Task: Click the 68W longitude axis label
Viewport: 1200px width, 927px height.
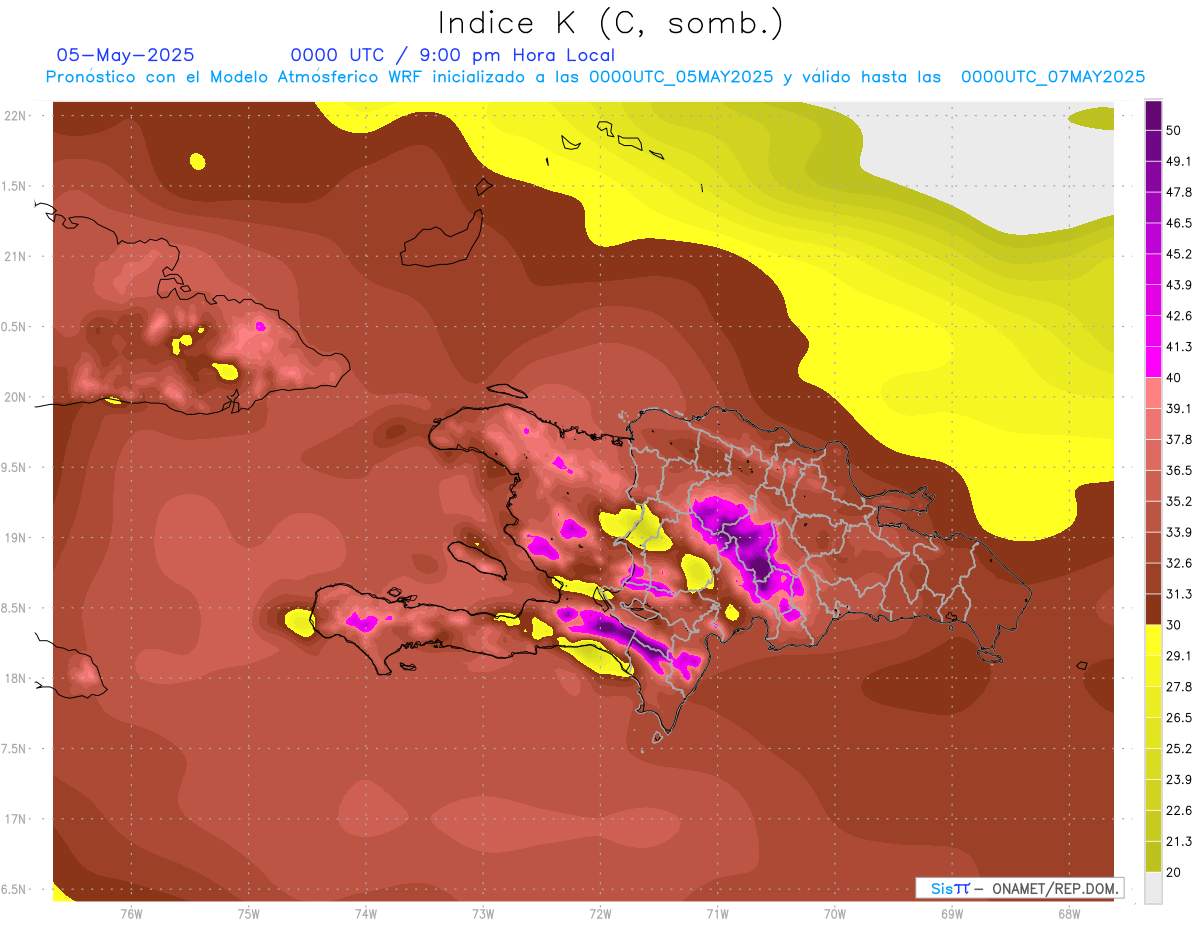Action: coord(1068,914)
